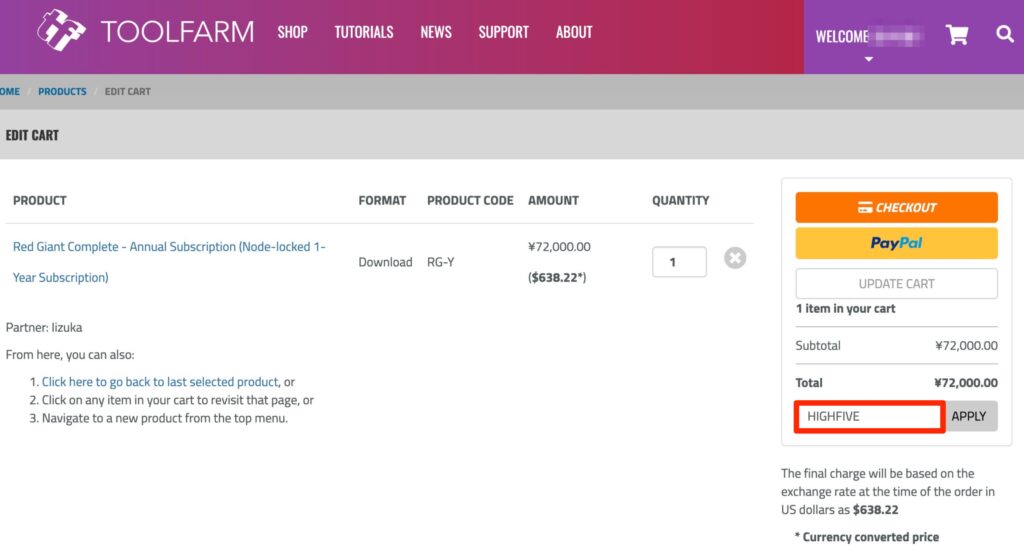The height and width of the screenshot is (549, 1024).
Task: Click the Amount column header
Action: 553,200
